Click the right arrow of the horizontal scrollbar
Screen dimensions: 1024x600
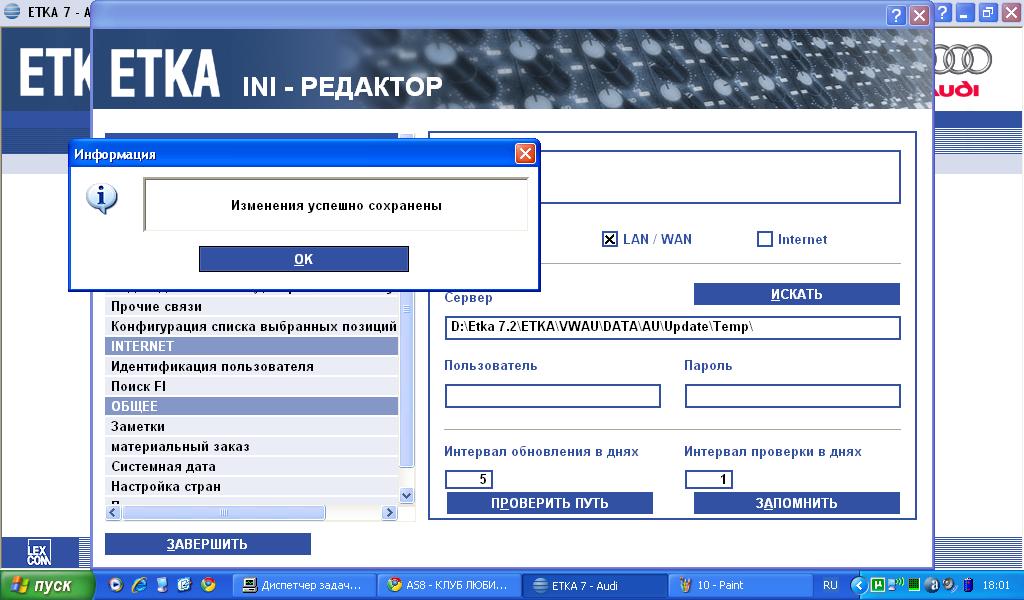[x=390, y=512]
